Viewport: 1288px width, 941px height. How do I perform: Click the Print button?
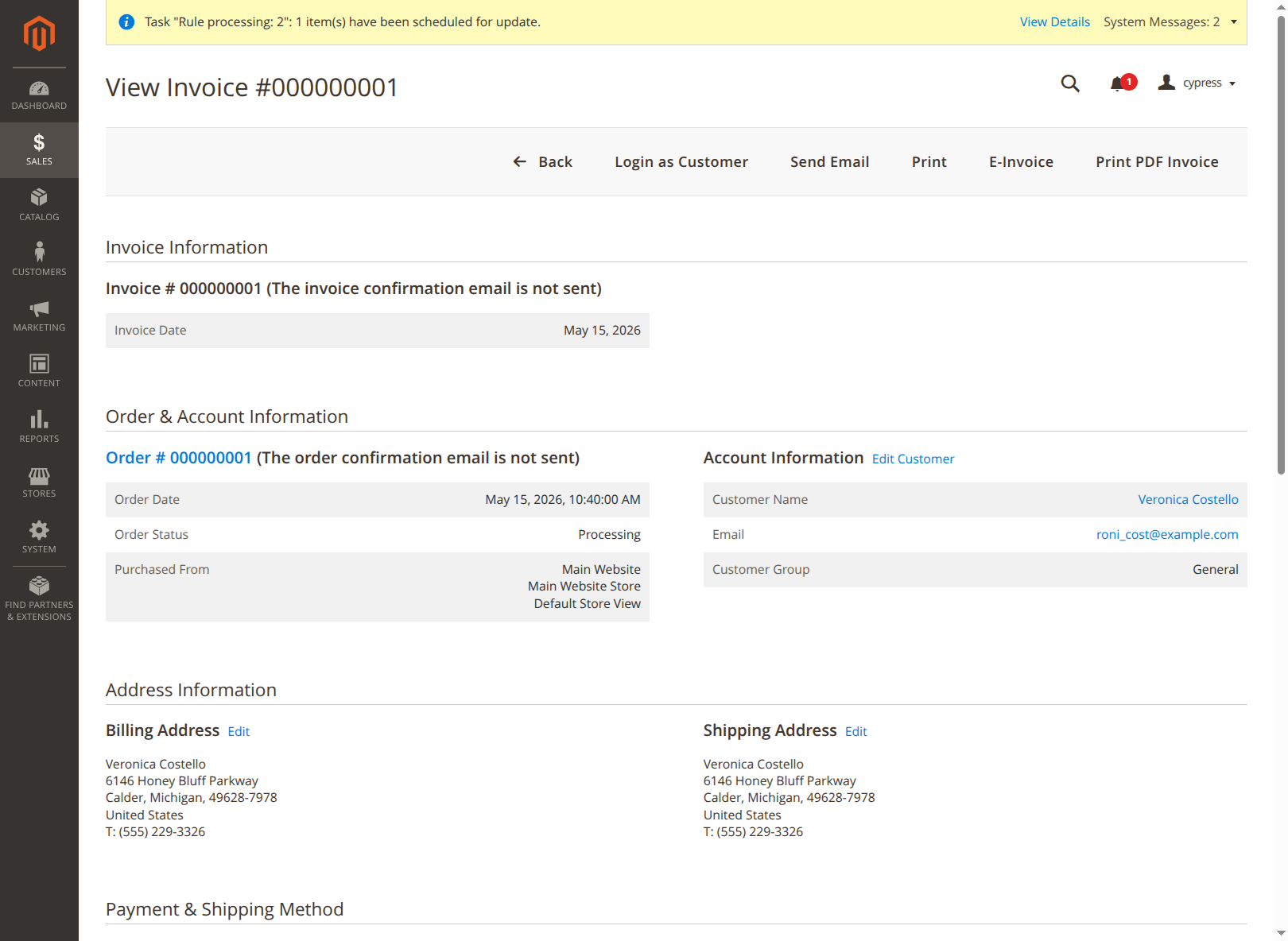929,162
